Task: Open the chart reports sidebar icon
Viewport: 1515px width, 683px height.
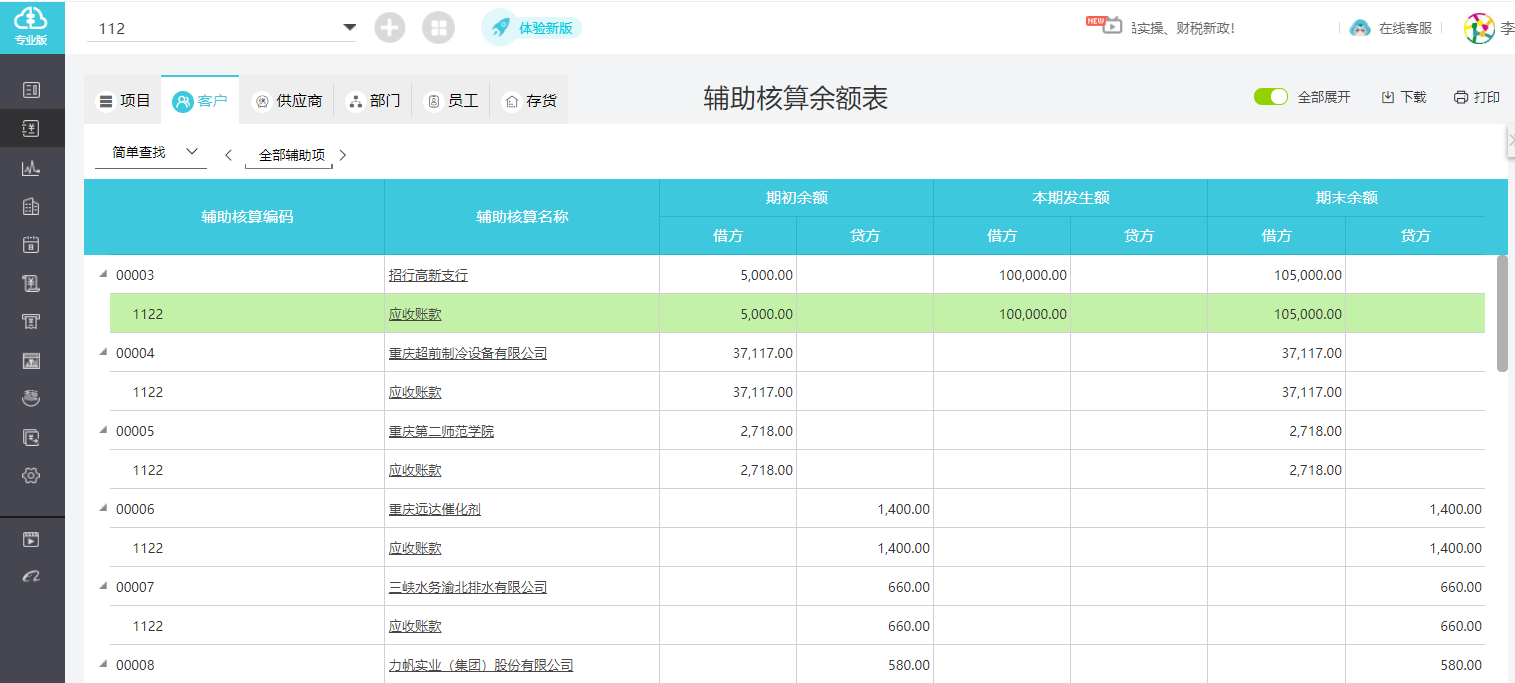Action: 31,168
